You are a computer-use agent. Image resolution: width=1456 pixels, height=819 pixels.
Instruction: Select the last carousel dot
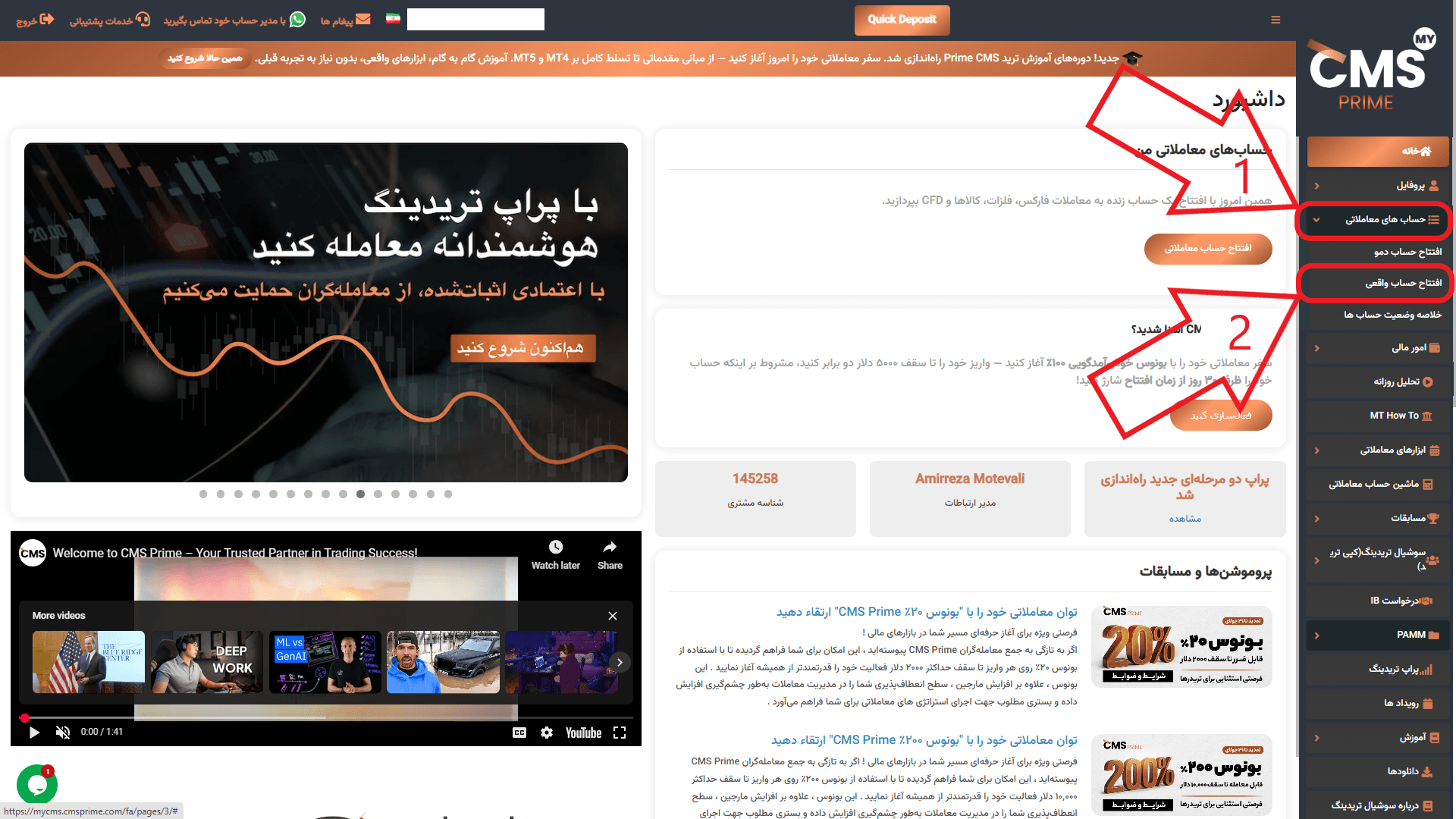coord(448,494)
